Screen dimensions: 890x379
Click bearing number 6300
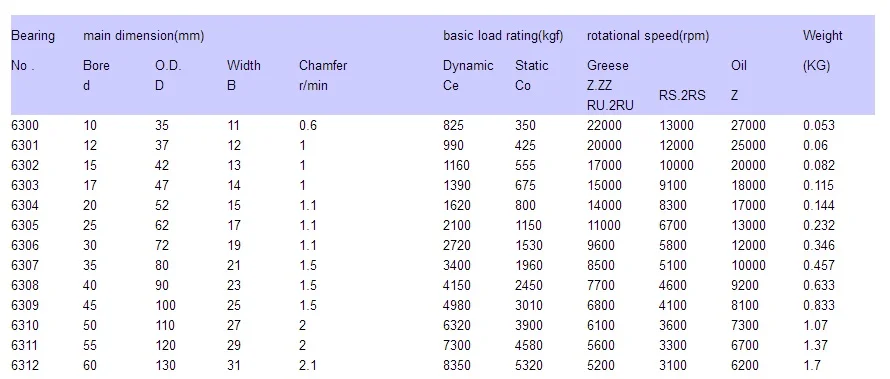click(25, 125)
